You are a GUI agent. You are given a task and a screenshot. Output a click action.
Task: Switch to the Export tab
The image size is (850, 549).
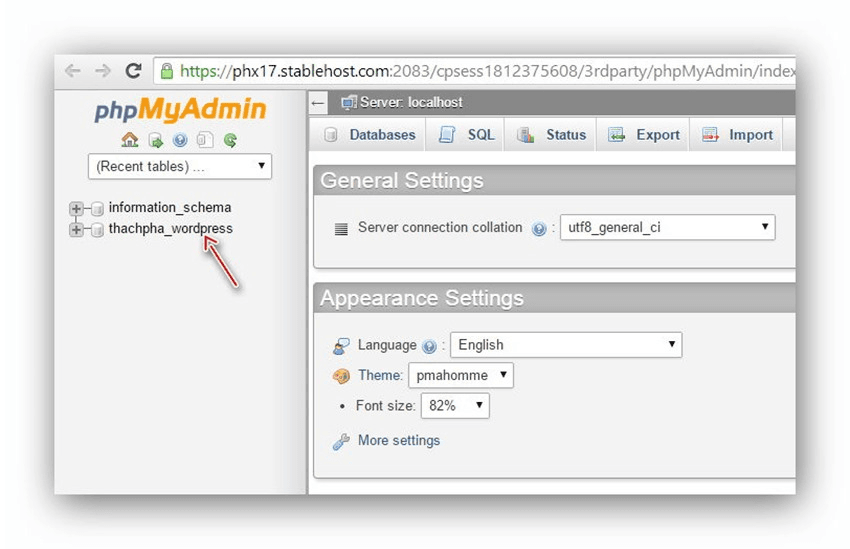tap(643, 134)
